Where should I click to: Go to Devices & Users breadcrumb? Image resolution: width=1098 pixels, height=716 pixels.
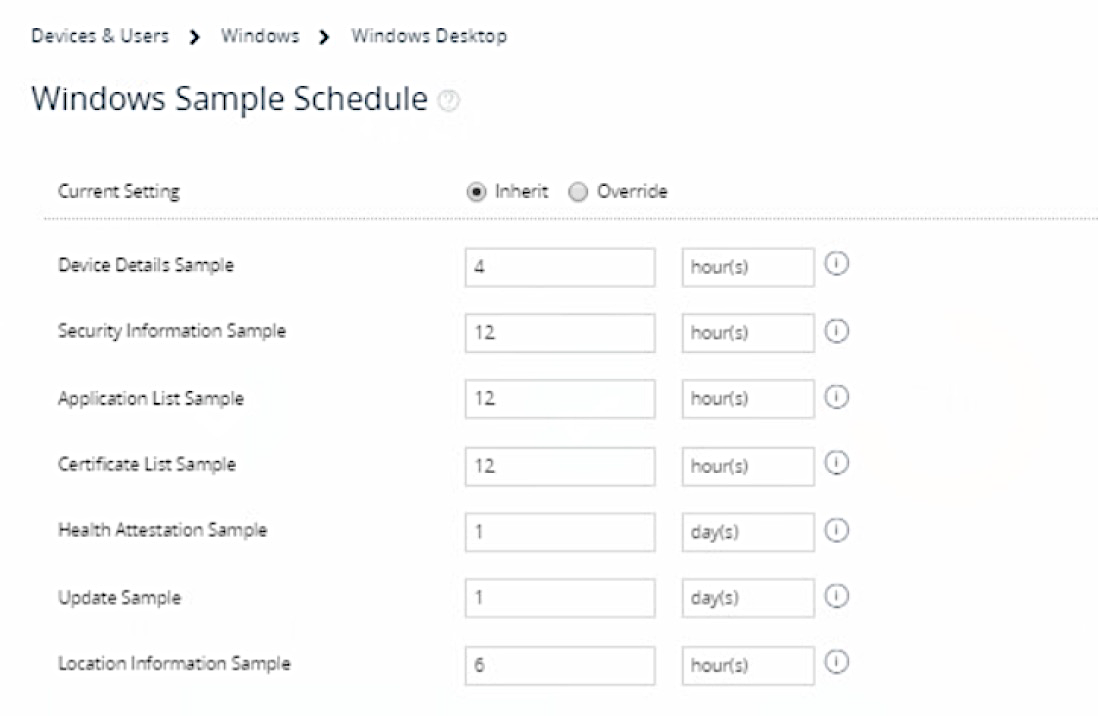pos(100,36)
